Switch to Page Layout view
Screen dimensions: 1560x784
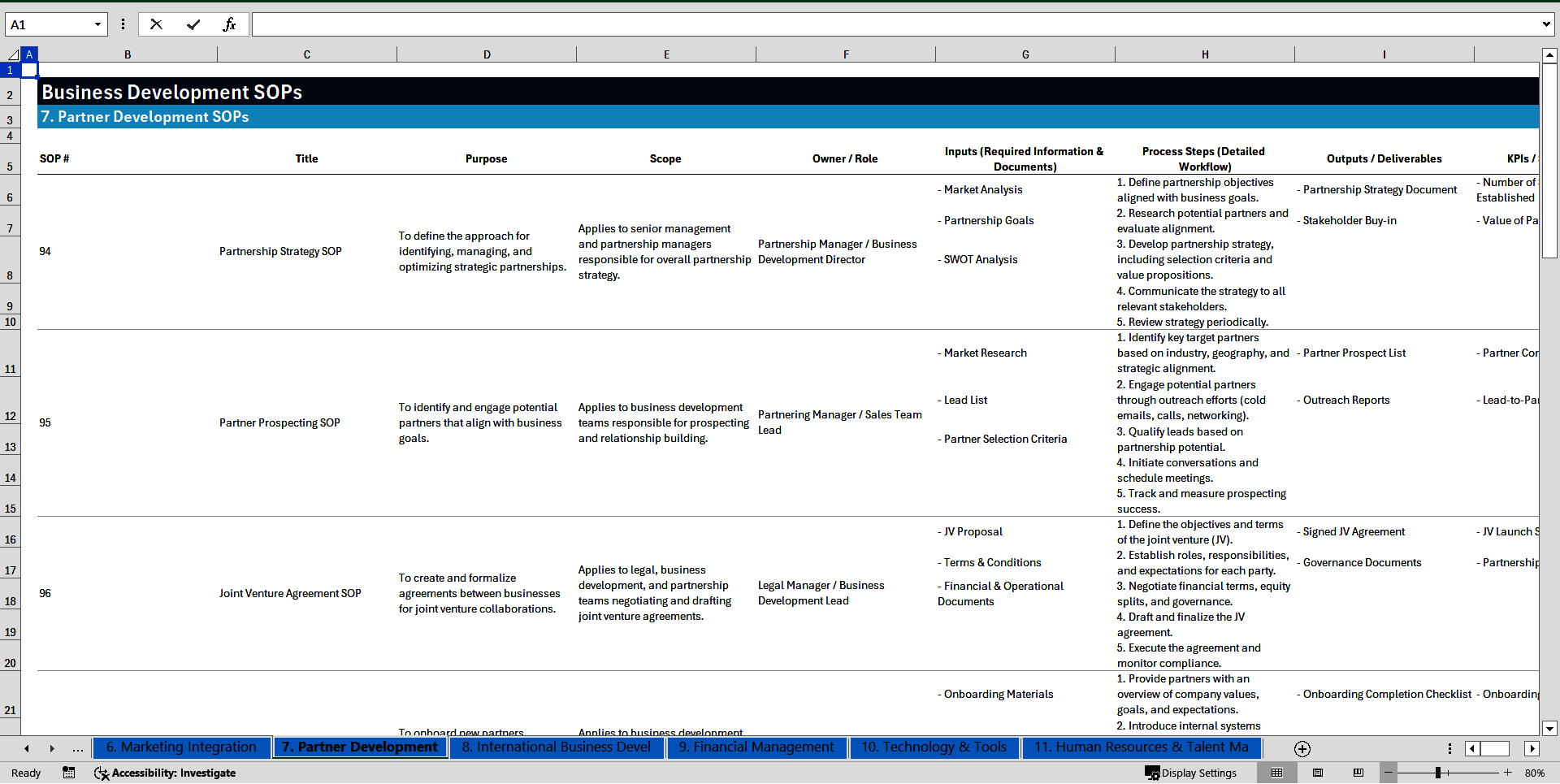pyautogui.click(x=1318, y=773)
